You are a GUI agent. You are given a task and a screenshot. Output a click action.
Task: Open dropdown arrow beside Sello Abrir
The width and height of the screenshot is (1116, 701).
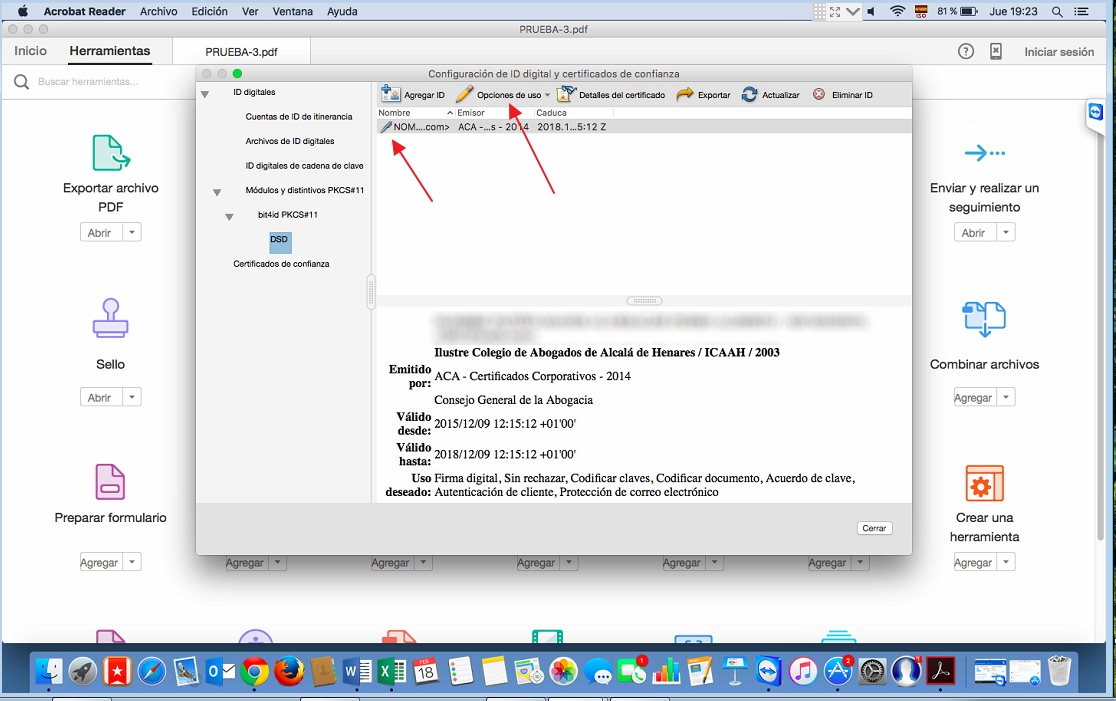tap(132, 397)
